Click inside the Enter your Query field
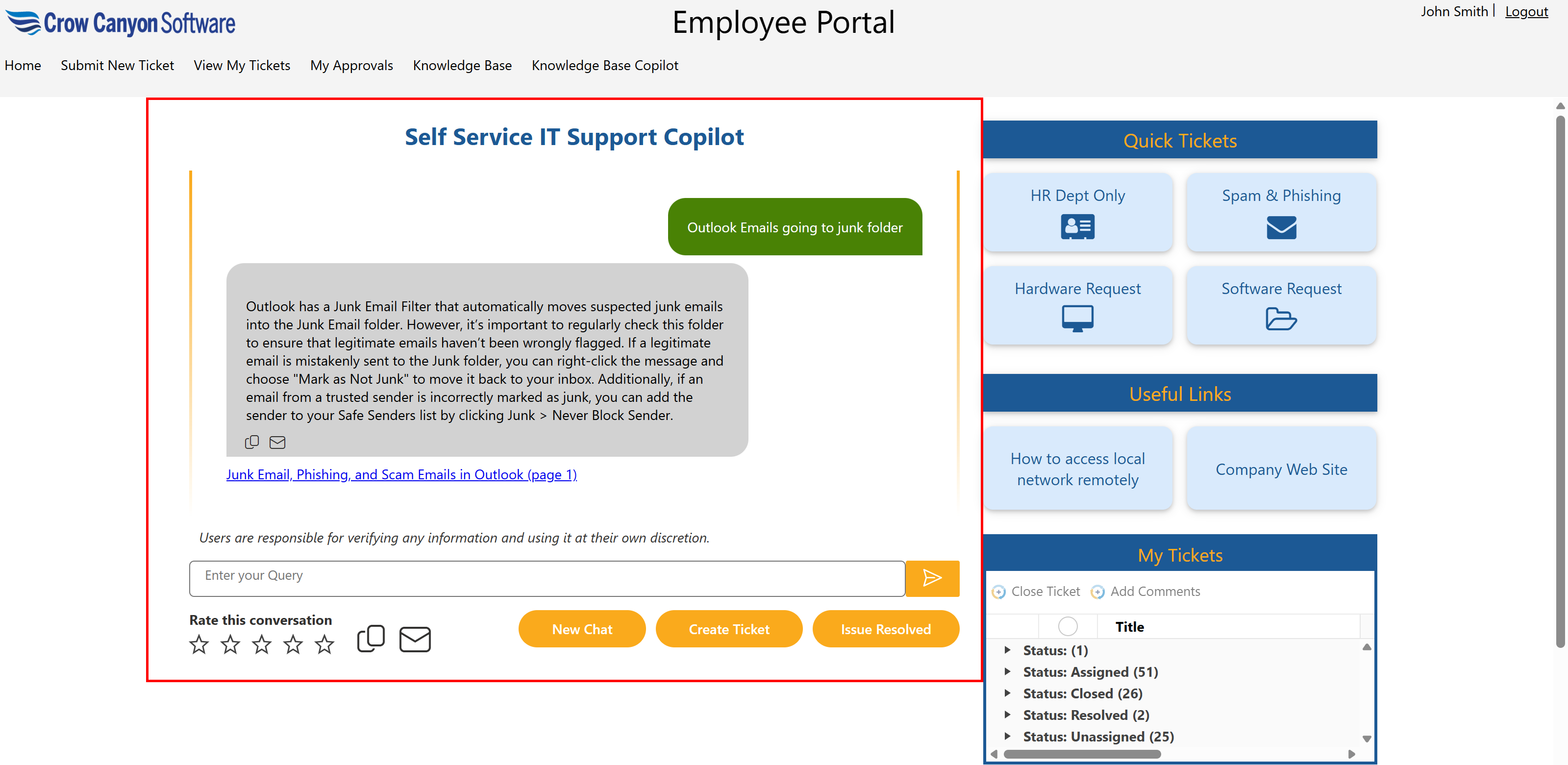The width and height of the screenshot is (1568, 765). point(546,578)
